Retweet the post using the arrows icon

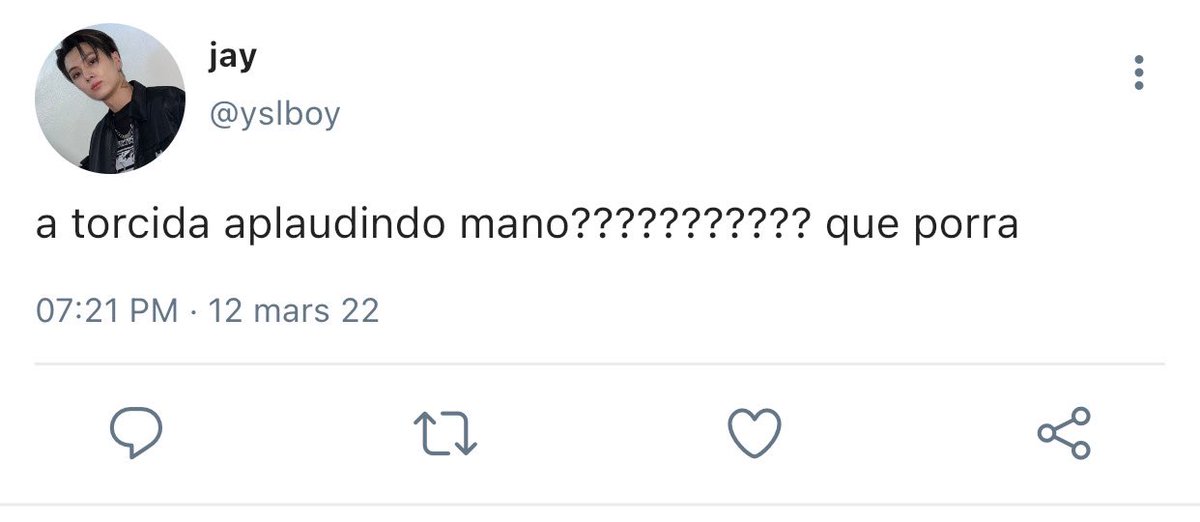445,433
